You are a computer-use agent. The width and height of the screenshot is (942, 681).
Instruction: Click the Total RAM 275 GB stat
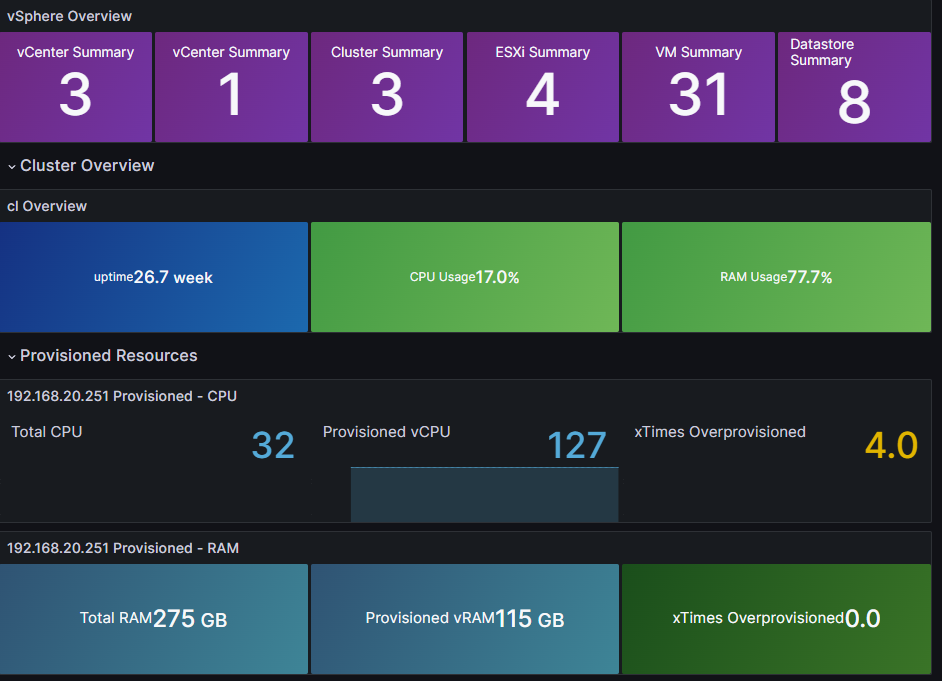coord(154,619)
